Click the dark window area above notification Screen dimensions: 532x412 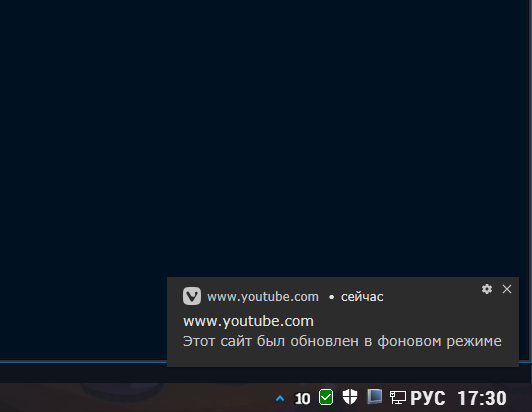pyautogui.click(x=265, y=136)
